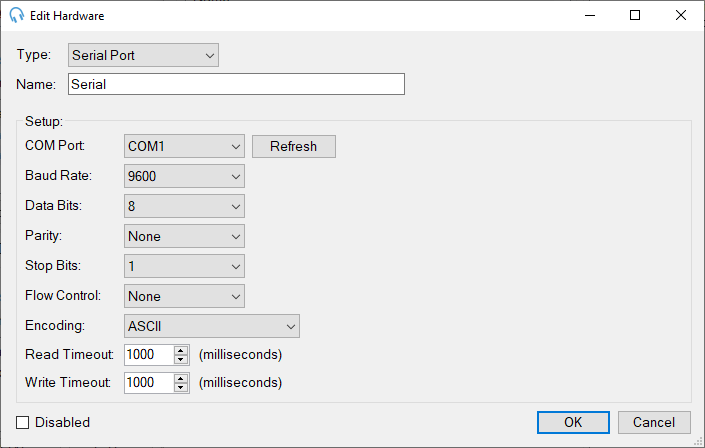Increase Read Timeout with up arrow

(x=181, y=350)
